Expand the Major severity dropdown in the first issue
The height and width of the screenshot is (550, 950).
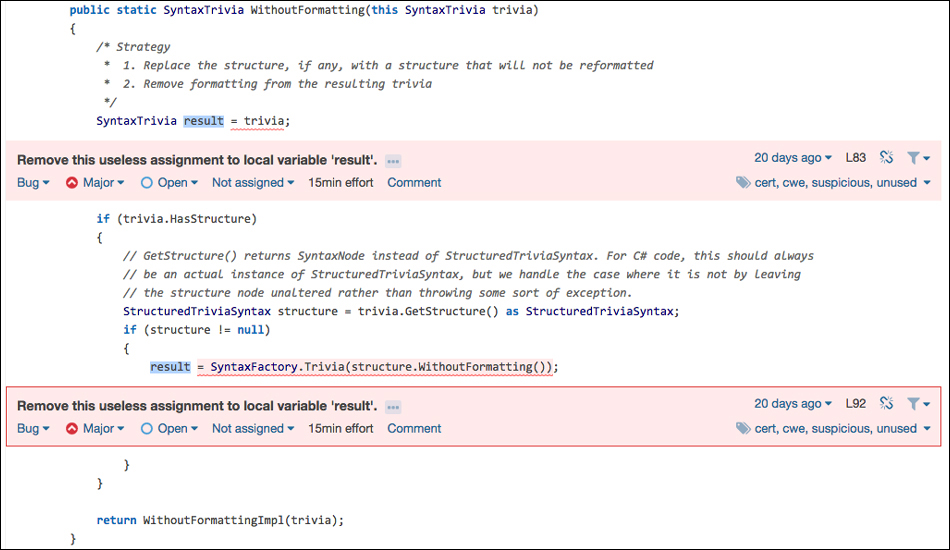95,182
